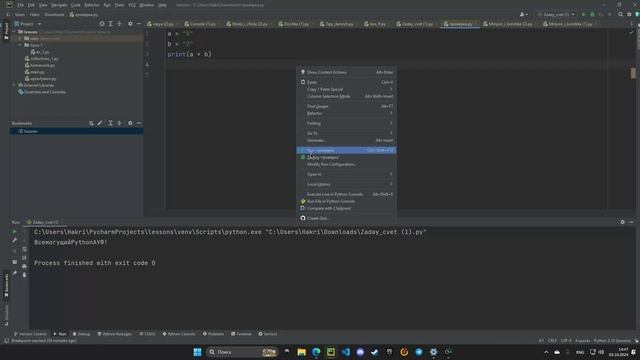The width and height of the screenshot is (640, 360).
Task: Toggle tool window bars icon in status bar corner
Action: [6, 340]
